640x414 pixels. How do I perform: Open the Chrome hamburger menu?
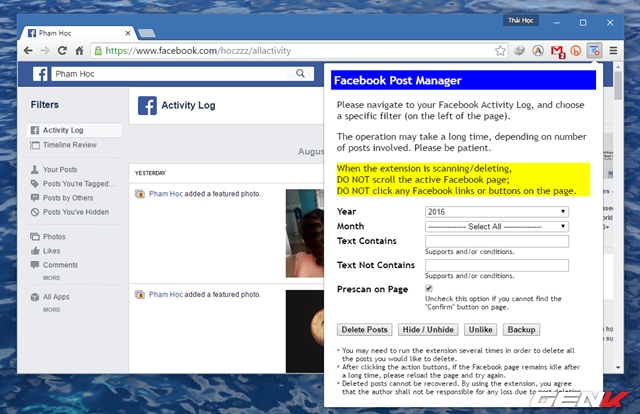(x=614, y=49)
